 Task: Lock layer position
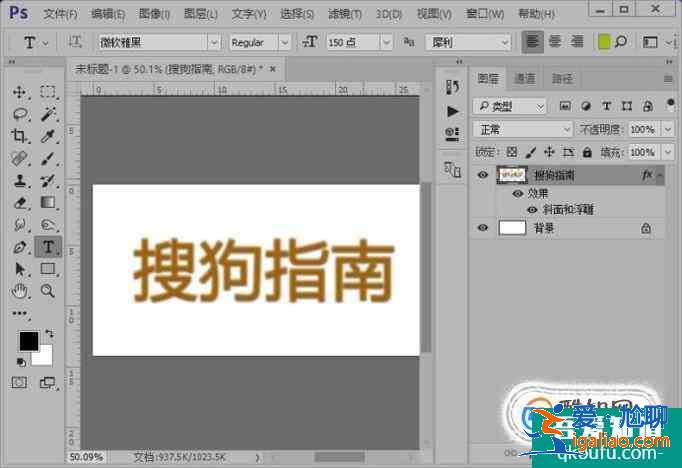click(549, 152)
